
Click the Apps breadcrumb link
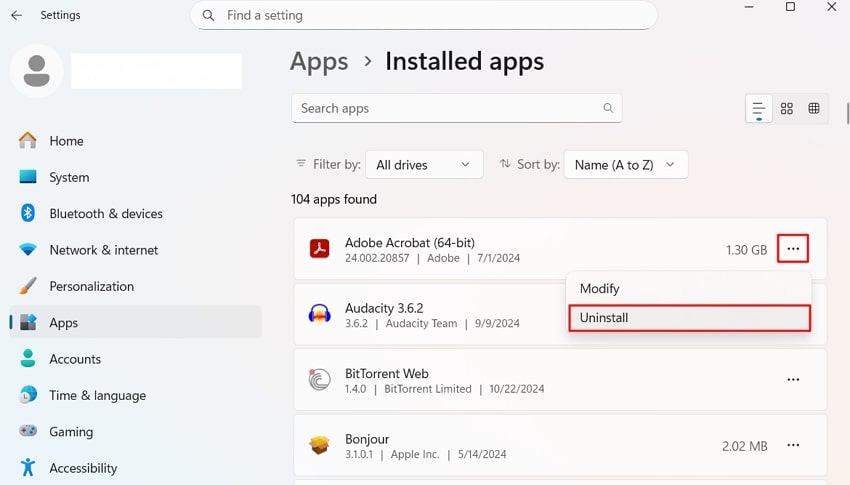[319, 61]
